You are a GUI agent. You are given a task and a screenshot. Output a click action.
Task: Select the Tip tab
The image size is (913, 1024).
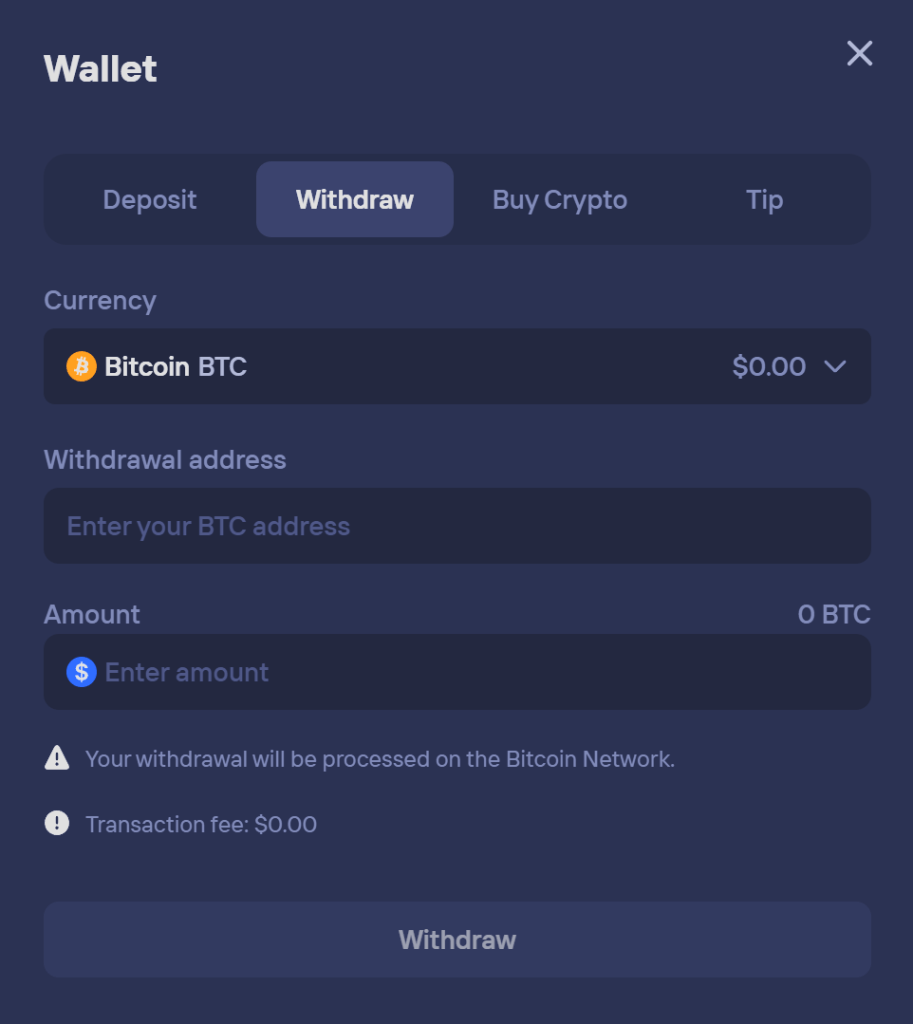click(x=763, y=199)
